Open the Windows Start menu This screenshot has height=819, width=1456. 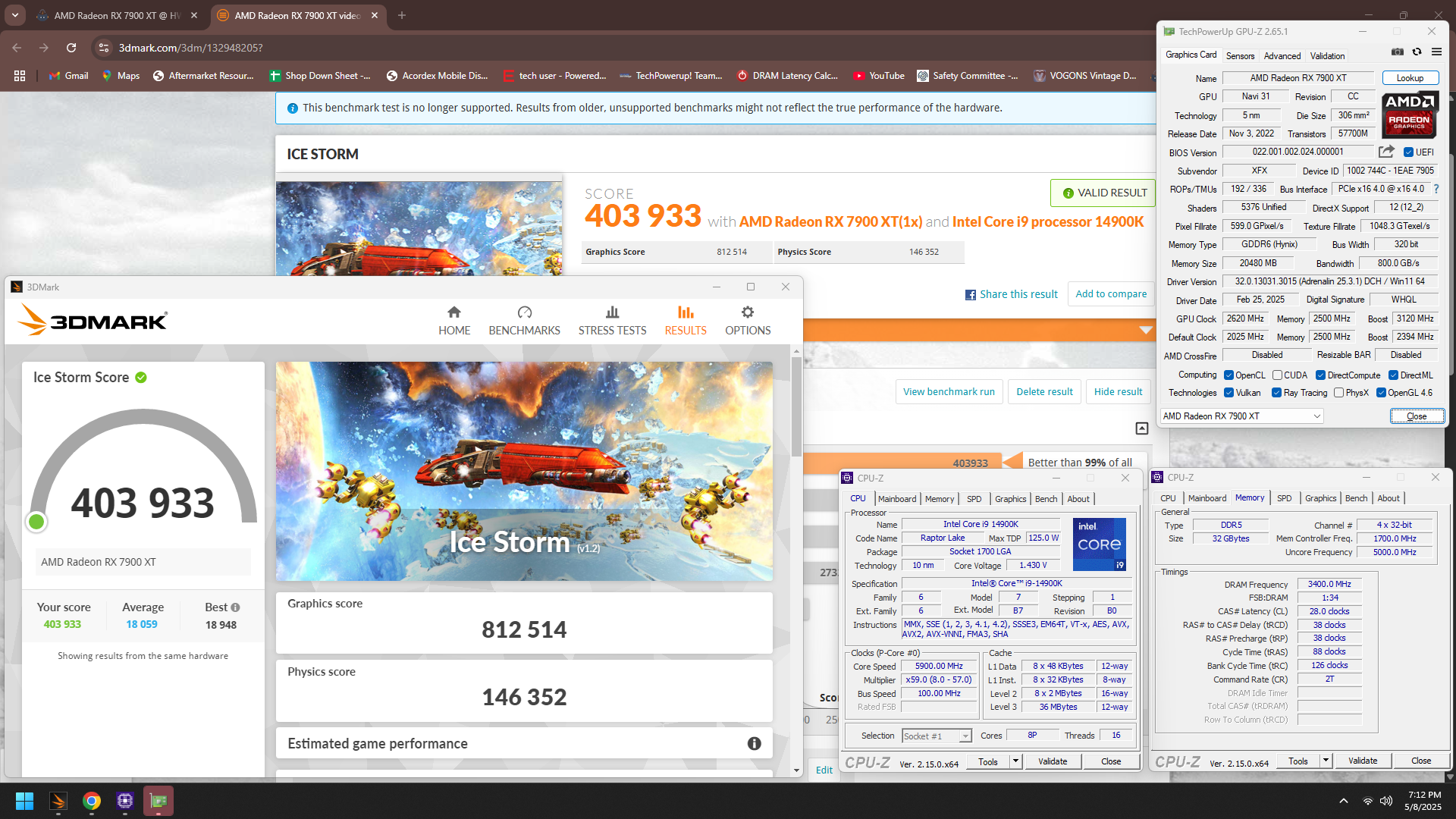(x=24, y=801)
